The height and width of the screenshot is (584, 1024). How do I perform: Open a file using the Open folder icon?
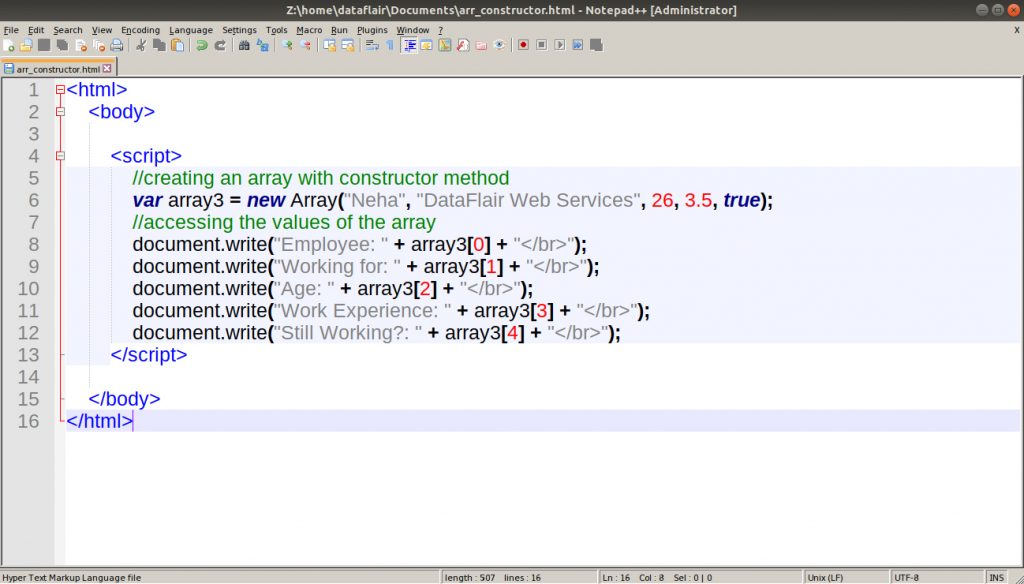pos(26,45)
